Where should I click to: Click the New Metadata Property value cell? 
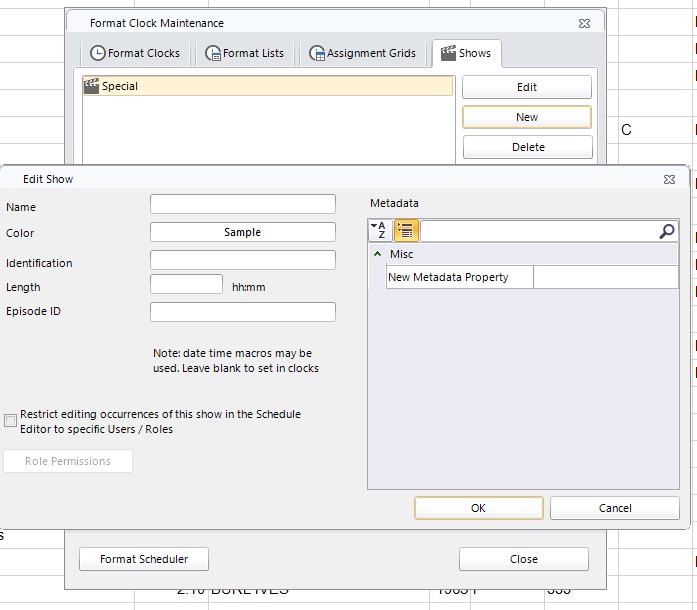[605, 277]
